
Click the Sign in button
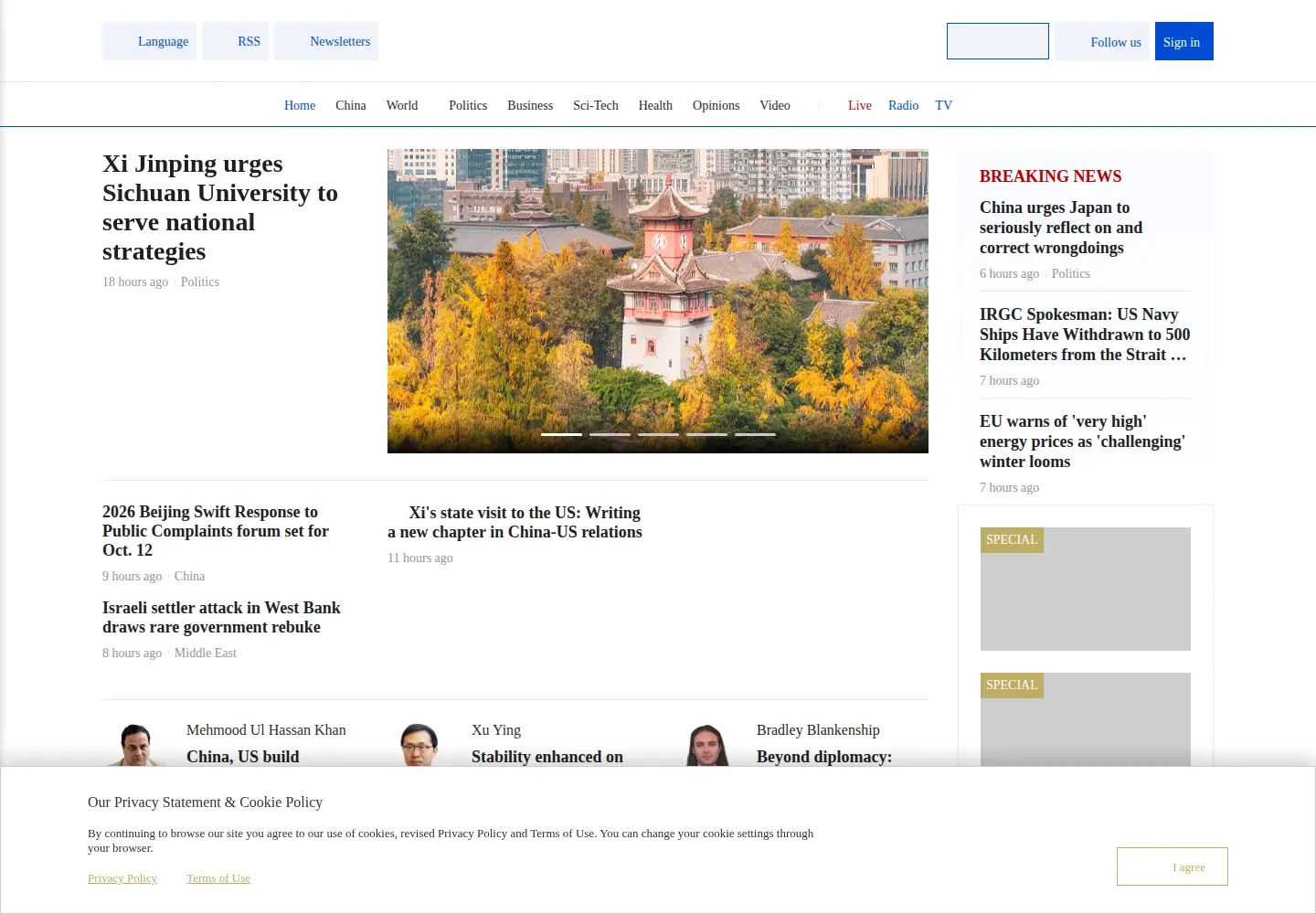click(x=1184, y=41)
